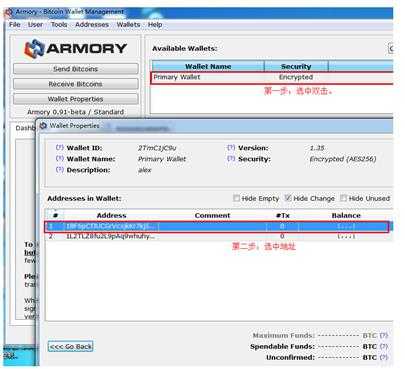Click the Unconfirmed help (?) icon

384,357
